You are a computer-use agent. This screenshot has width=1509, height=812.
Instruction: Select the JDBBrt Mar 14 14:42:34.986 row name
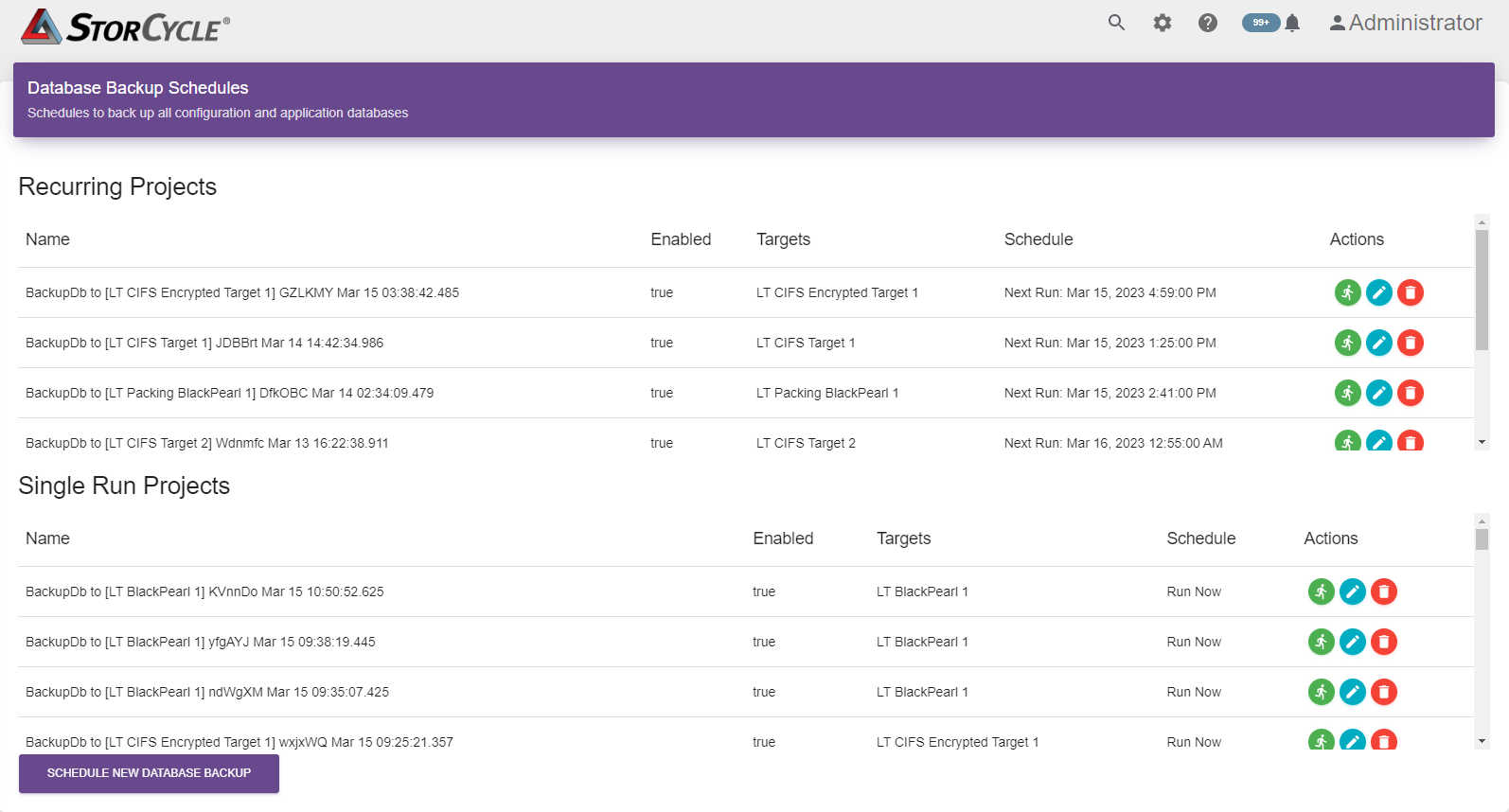pos(204,343)
